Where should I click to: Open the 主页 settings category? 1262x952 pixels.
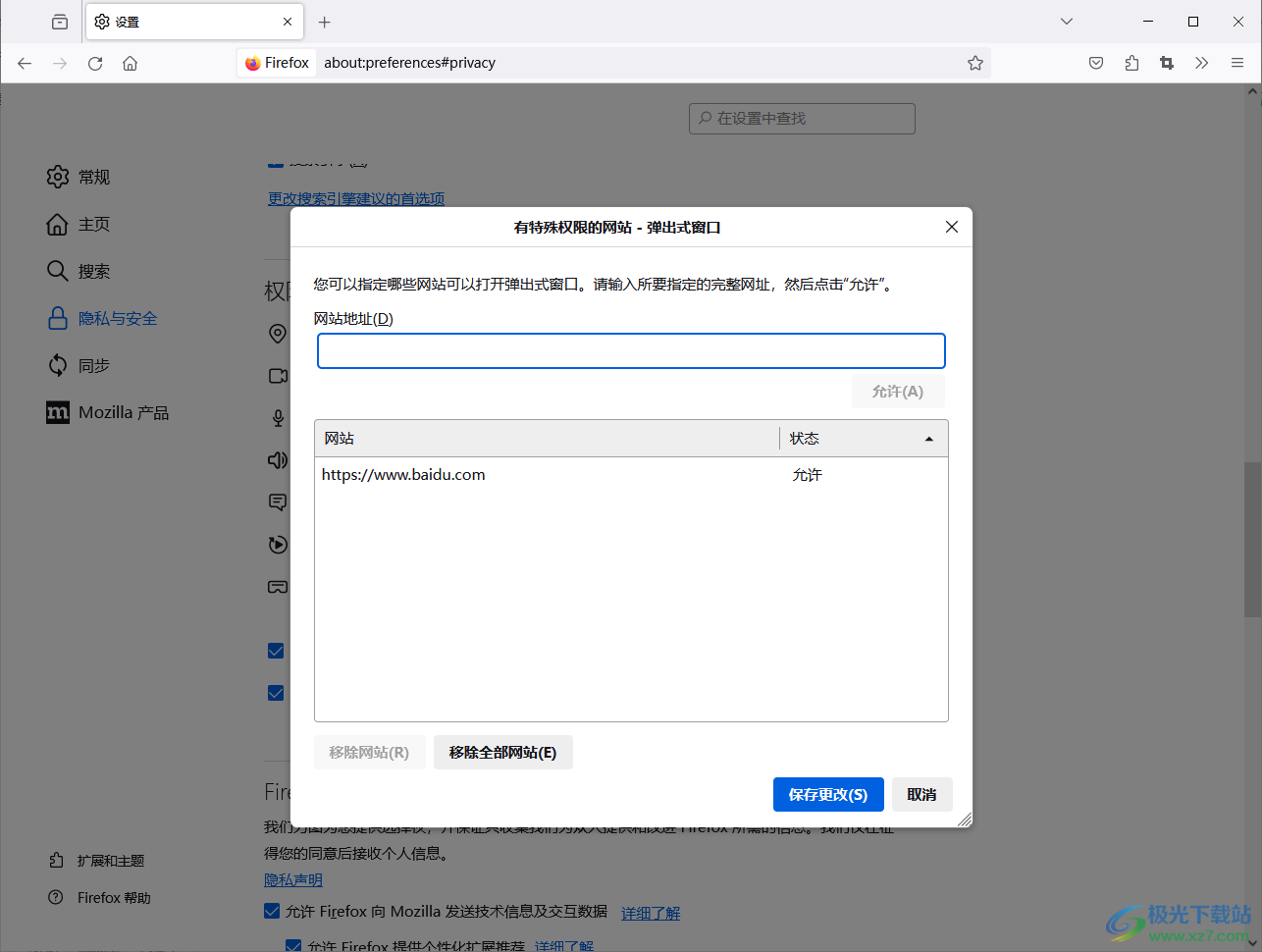(x=79, y=224)
